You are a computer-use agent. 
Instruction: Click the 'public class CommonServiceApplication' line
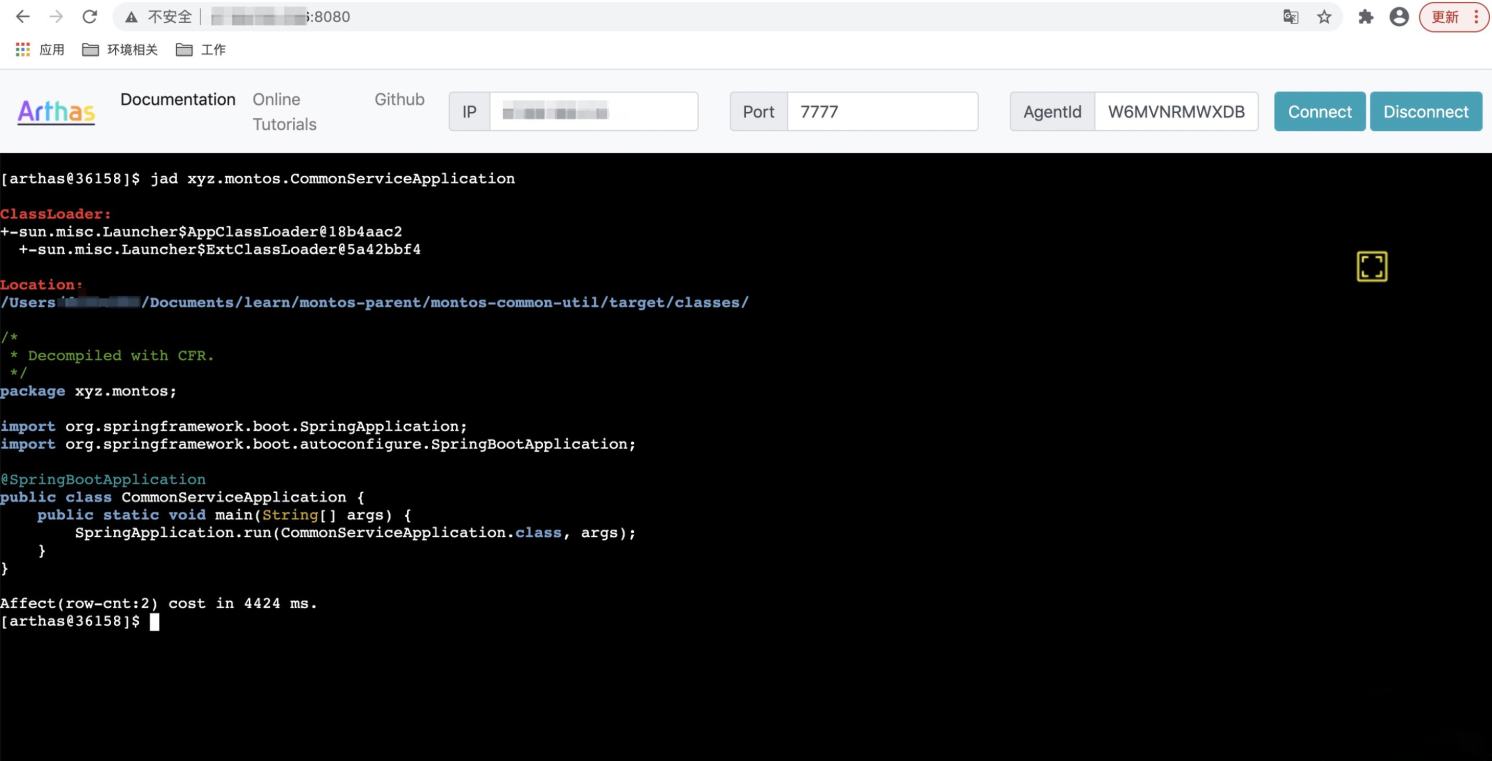[183, 497]
